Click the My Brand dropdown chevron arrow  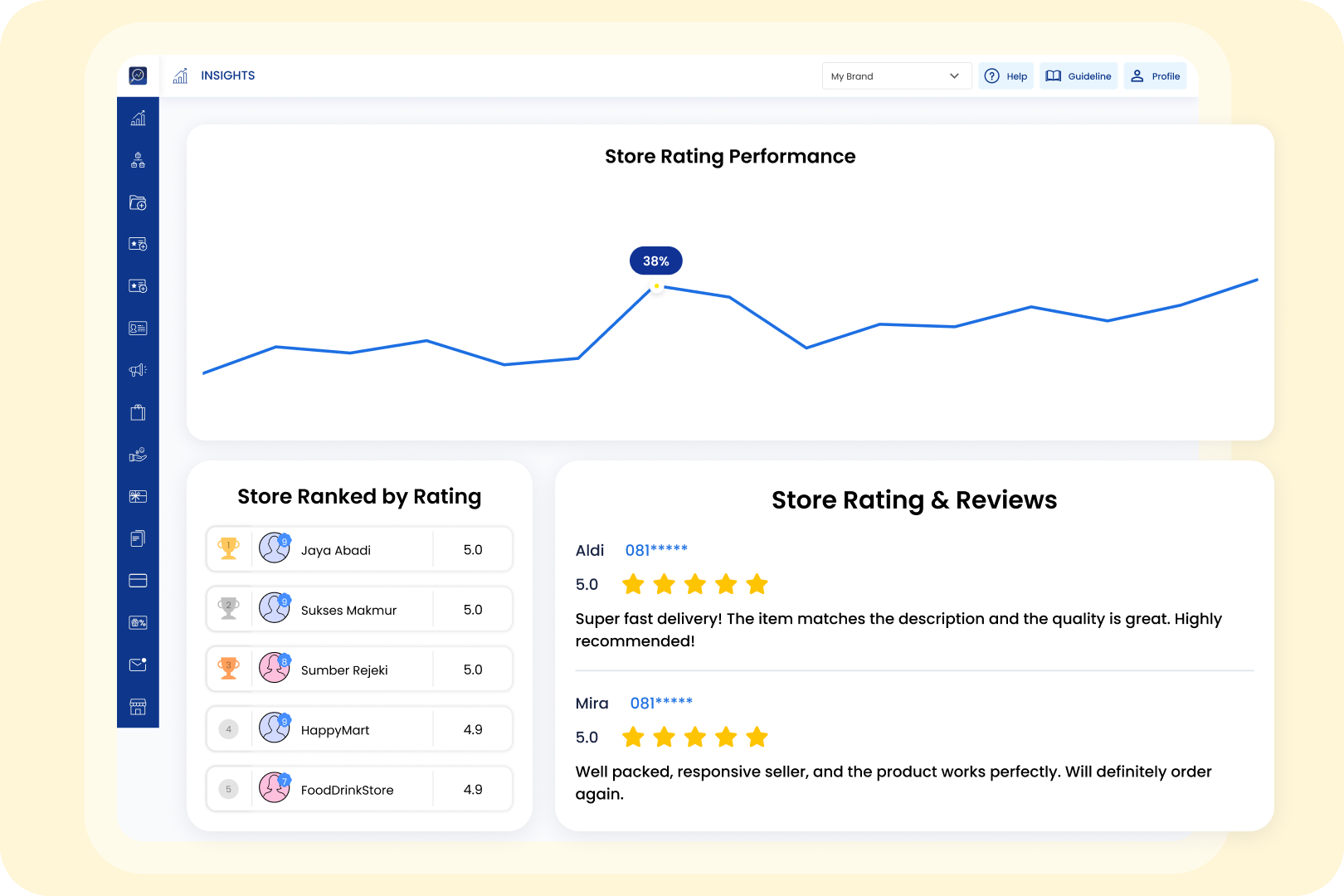click(954, 75)
